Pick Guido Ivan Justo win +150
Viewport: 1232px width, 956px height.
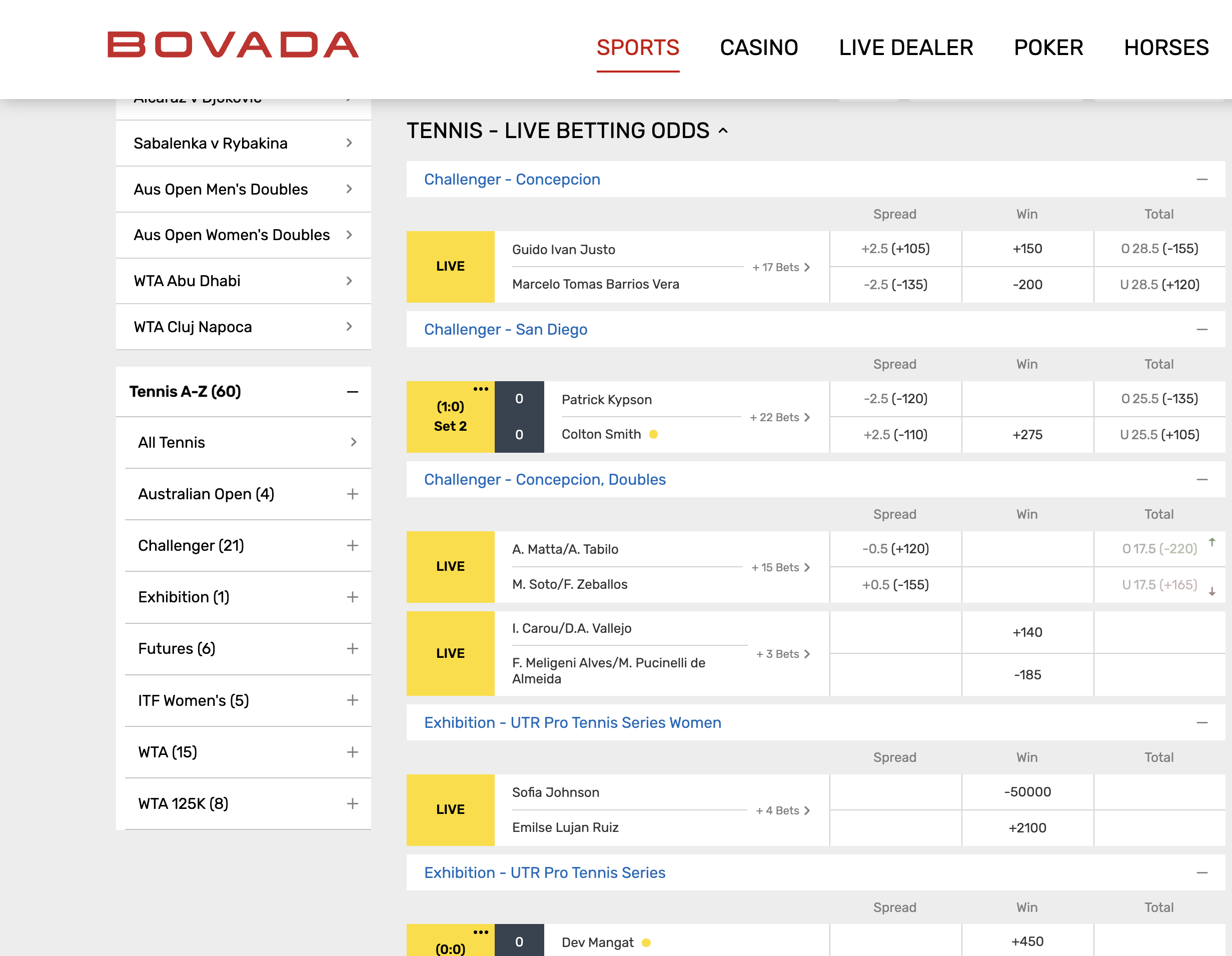[x=1027, y=249]
